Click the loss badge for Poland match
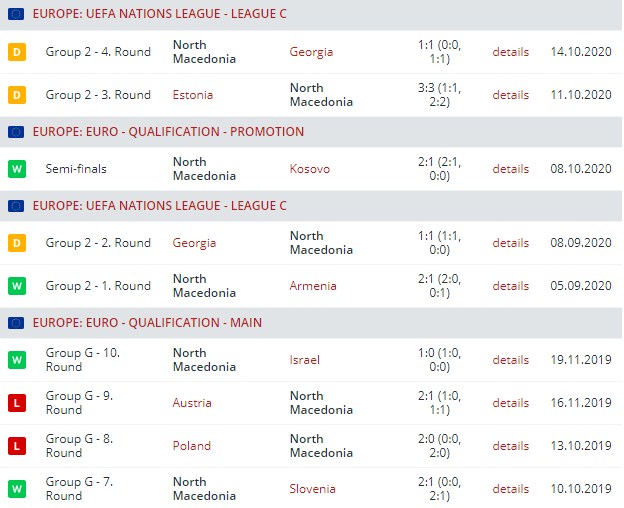Screen dimensions: 624x508 click(x=16, y=446)
